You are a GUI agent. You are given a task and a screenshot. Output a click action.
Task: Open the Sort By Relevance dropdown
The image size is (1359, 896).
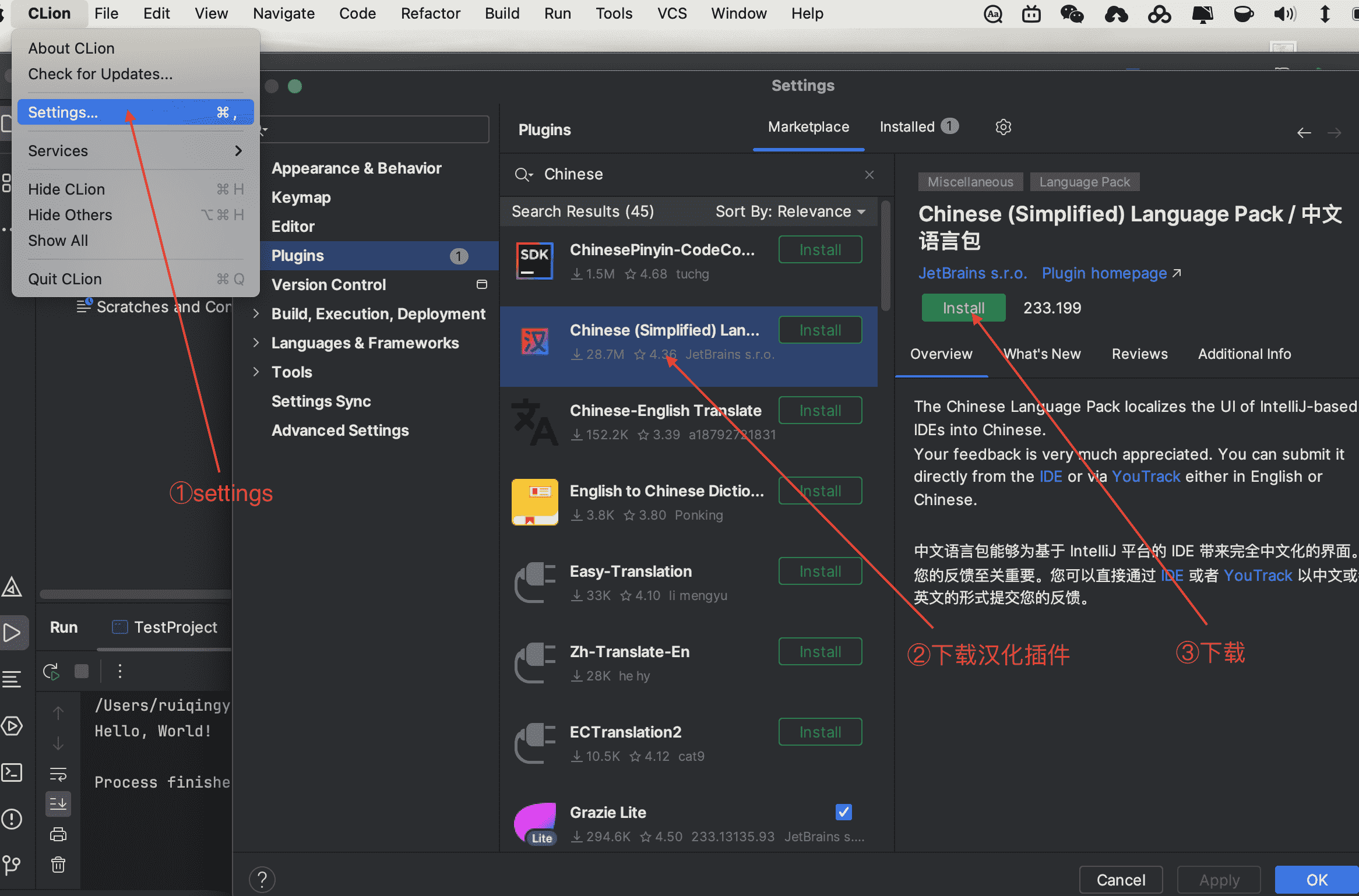pyautogui.click(x=790, y=211)
